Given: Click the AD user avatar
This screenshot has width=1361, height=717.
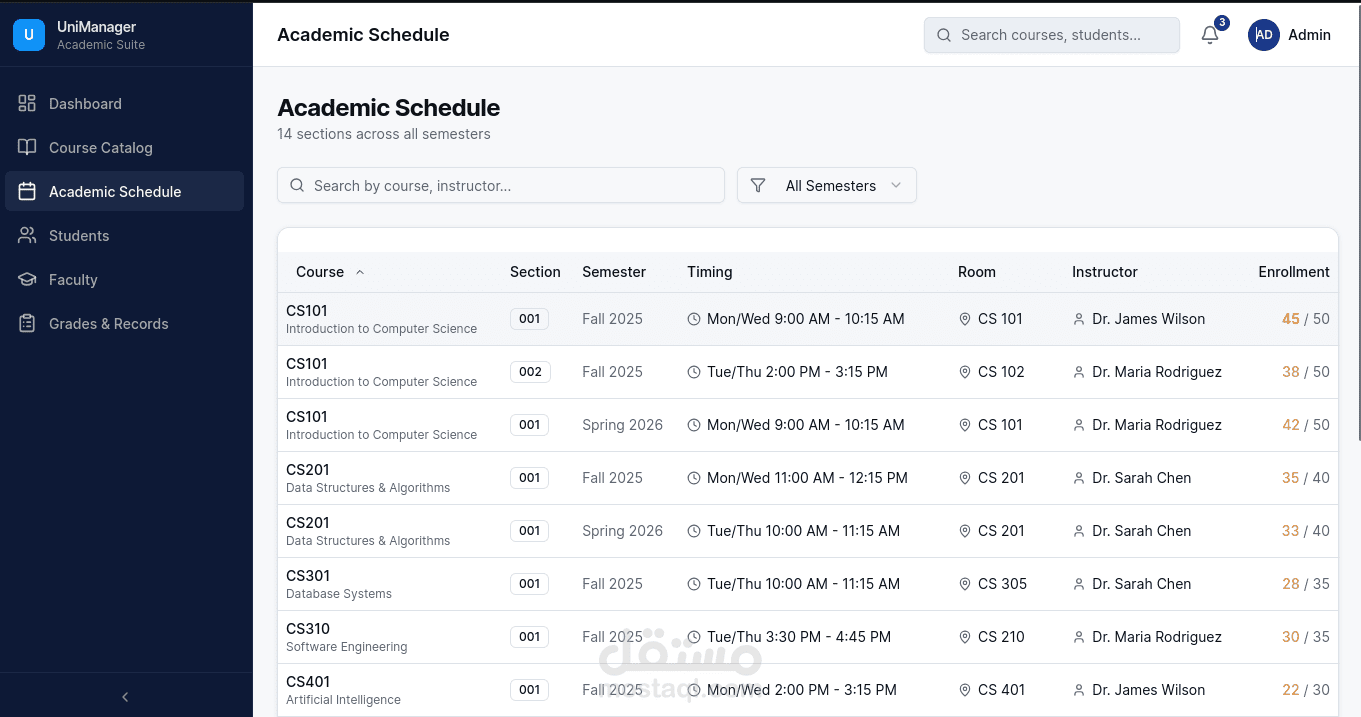Looking at the screenshot, I should (1264, 35).
